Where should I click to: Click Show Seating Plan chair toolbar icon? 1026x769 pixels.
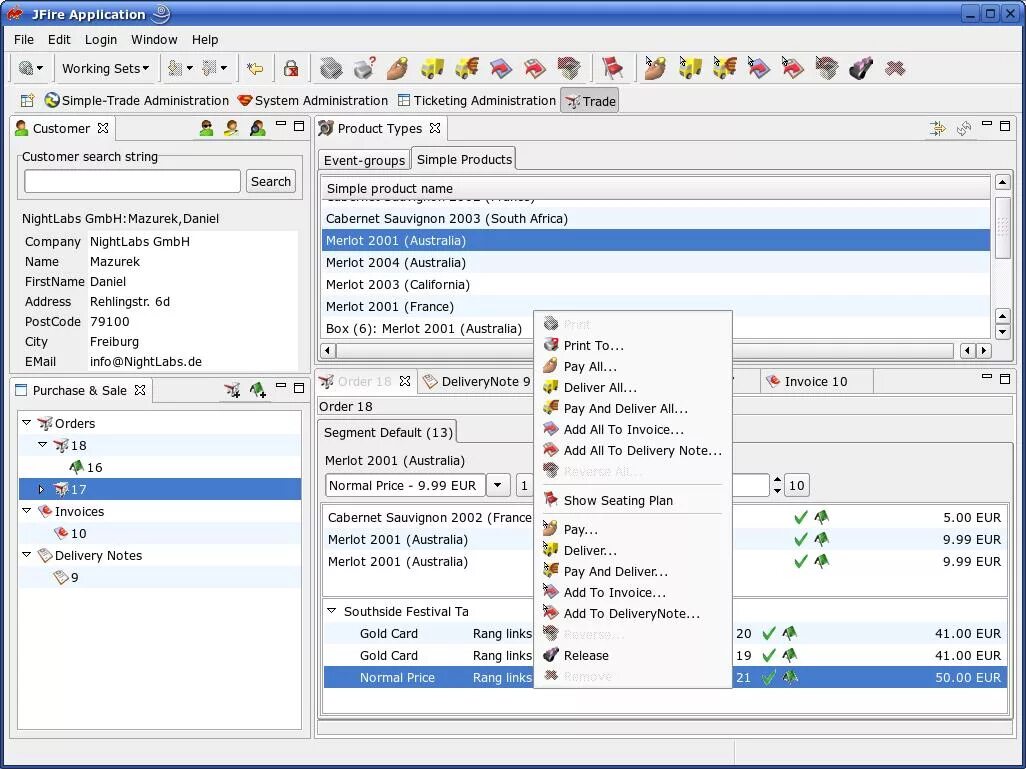coord(612,68)
